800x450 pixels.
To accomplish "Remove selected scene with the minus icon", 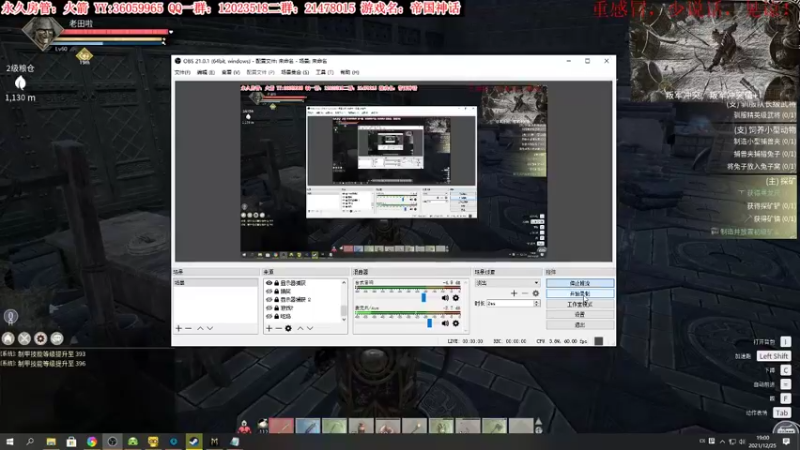I will [188, 329].
